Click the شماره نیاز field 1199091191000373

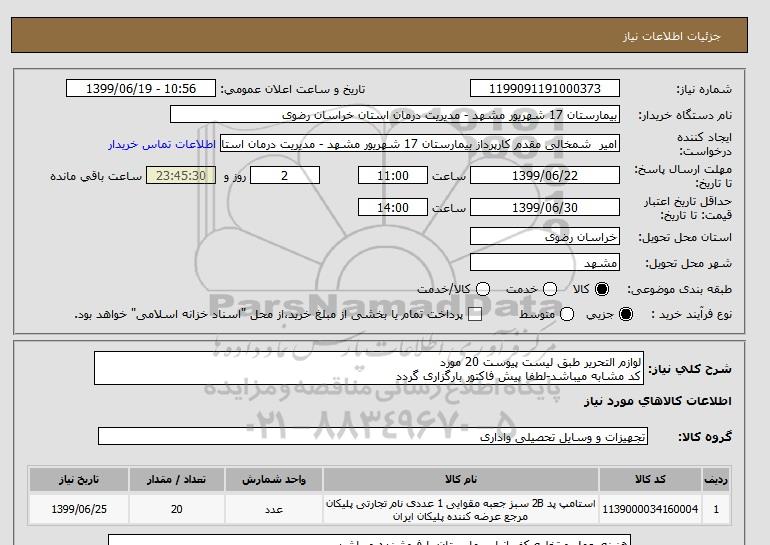pos(545,88)
